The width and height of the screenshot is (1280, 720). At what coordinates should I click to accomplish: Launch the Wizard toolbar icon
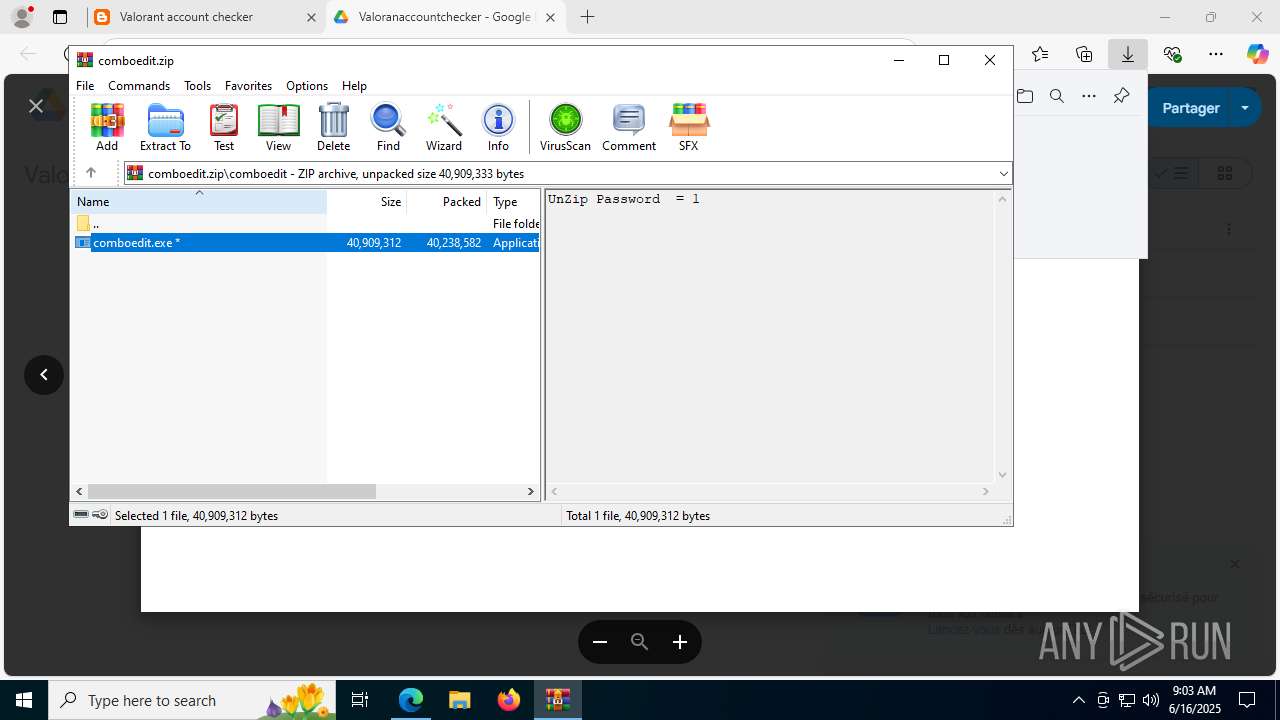(x=444, y=127)
